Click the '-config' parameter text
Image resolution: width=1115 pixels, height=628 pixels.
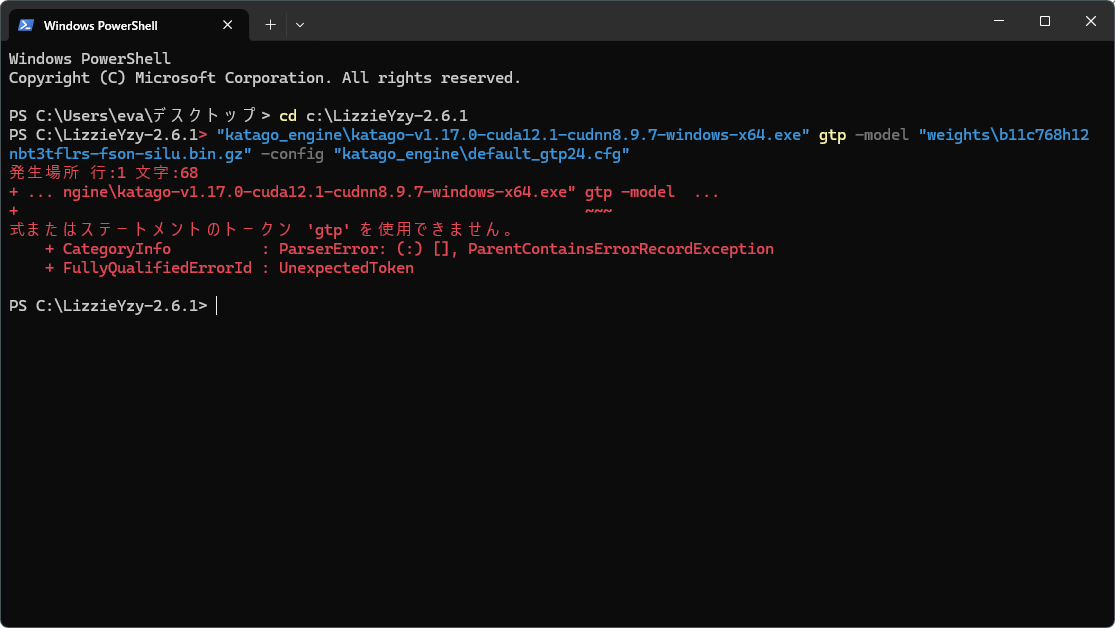tap(292, 154)
